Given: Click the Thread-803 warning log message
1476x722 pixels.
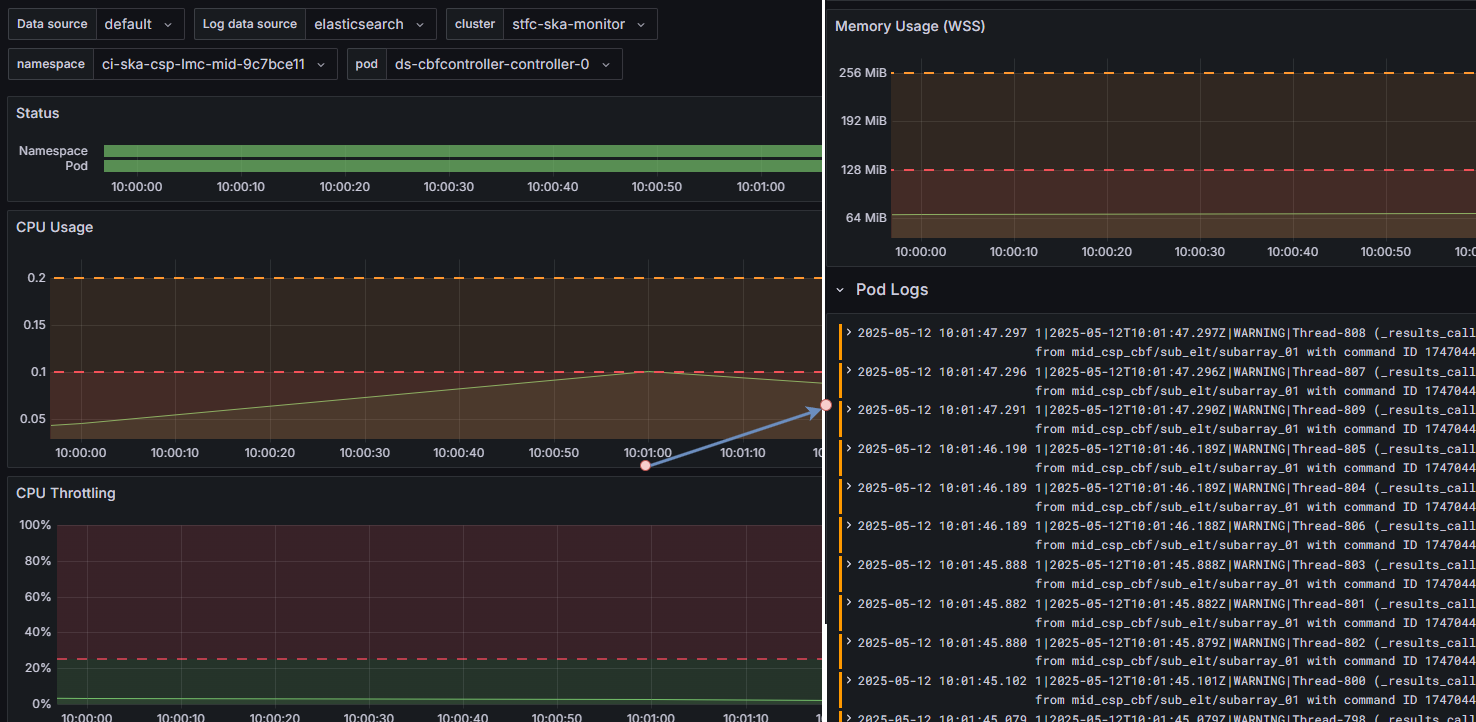Looking at the screenshot, I should coord(1255,574).
